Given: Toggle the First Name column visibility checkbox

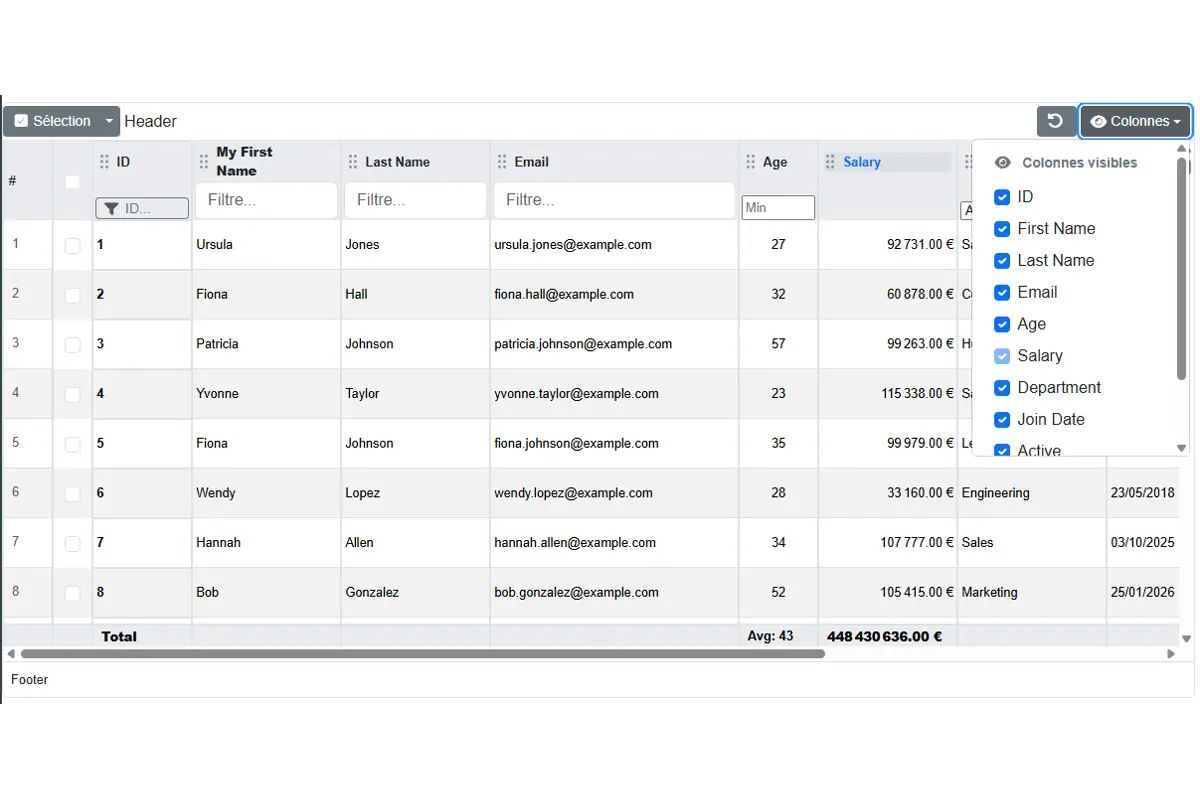Looking at the screenshot, I should point(1002,229).
